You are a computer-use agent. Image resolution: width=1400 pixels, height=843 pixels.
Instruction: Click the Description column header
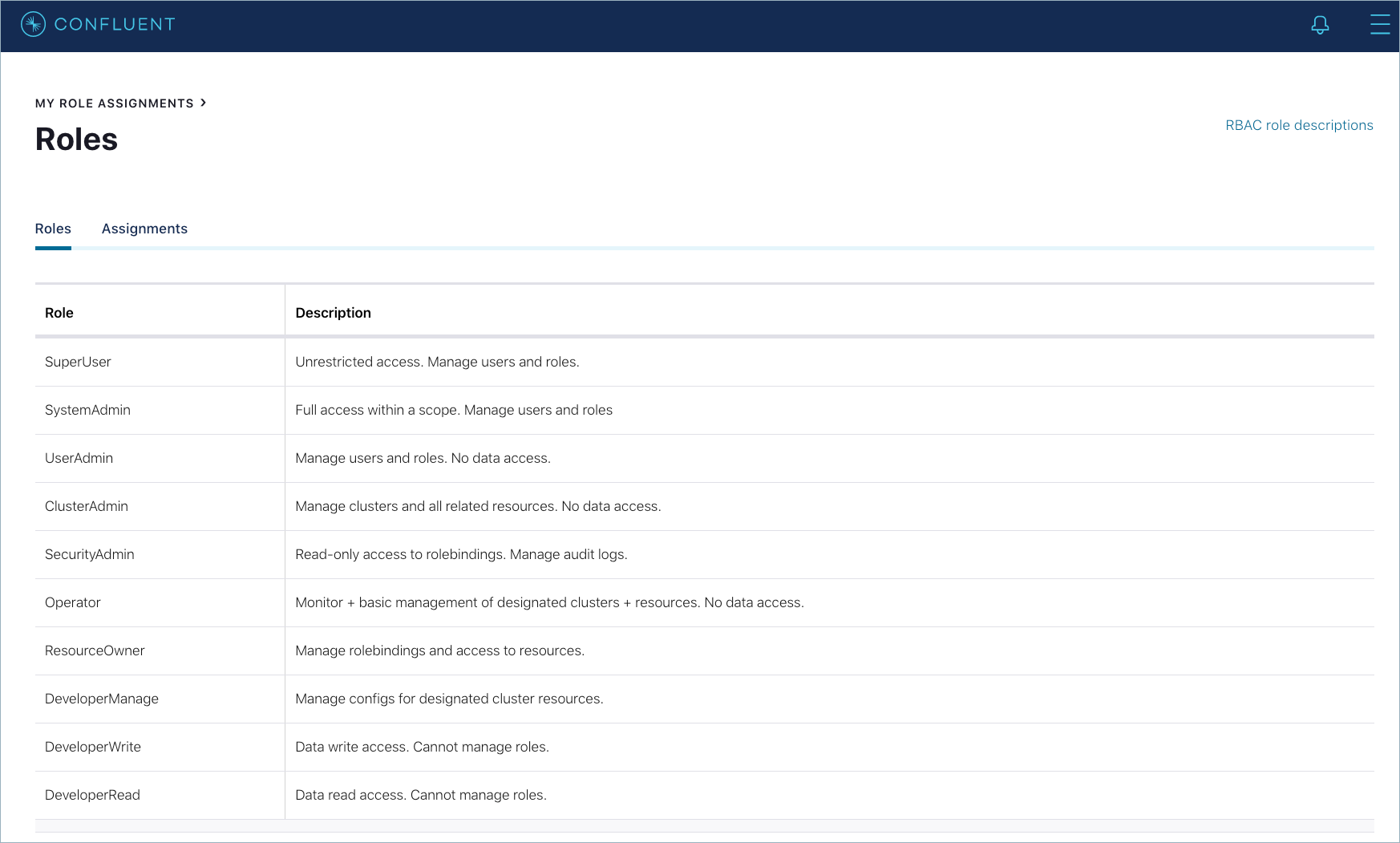coord(333,313)
